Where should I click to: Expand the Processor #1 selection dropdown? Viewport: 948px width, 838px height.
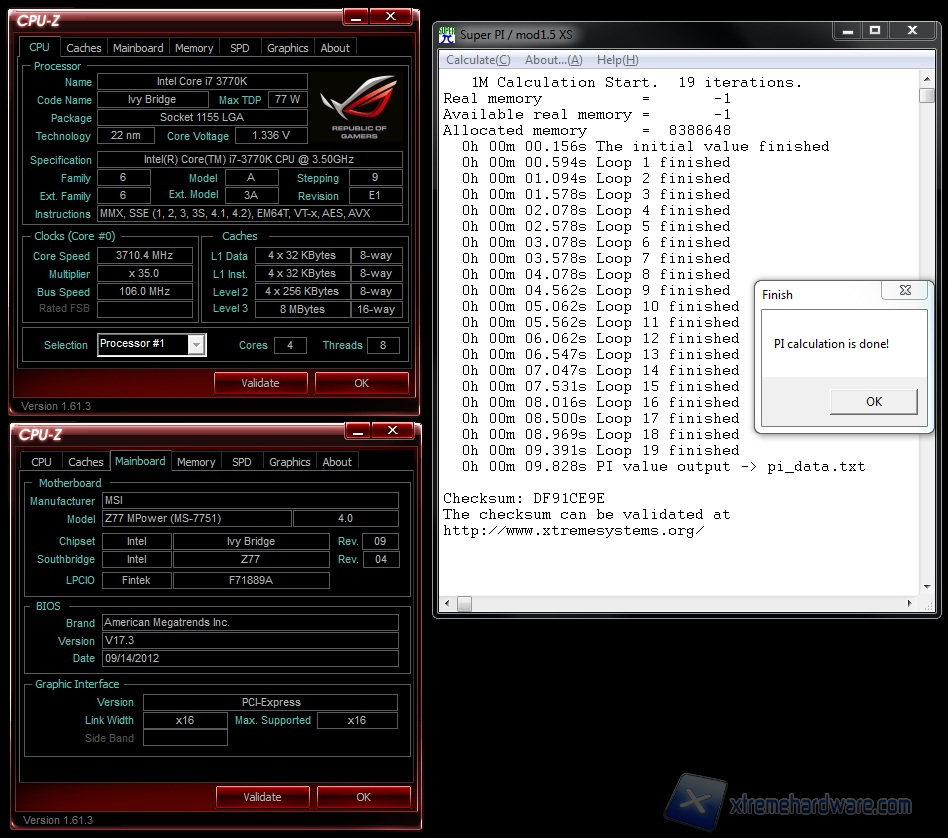(196, 345)
